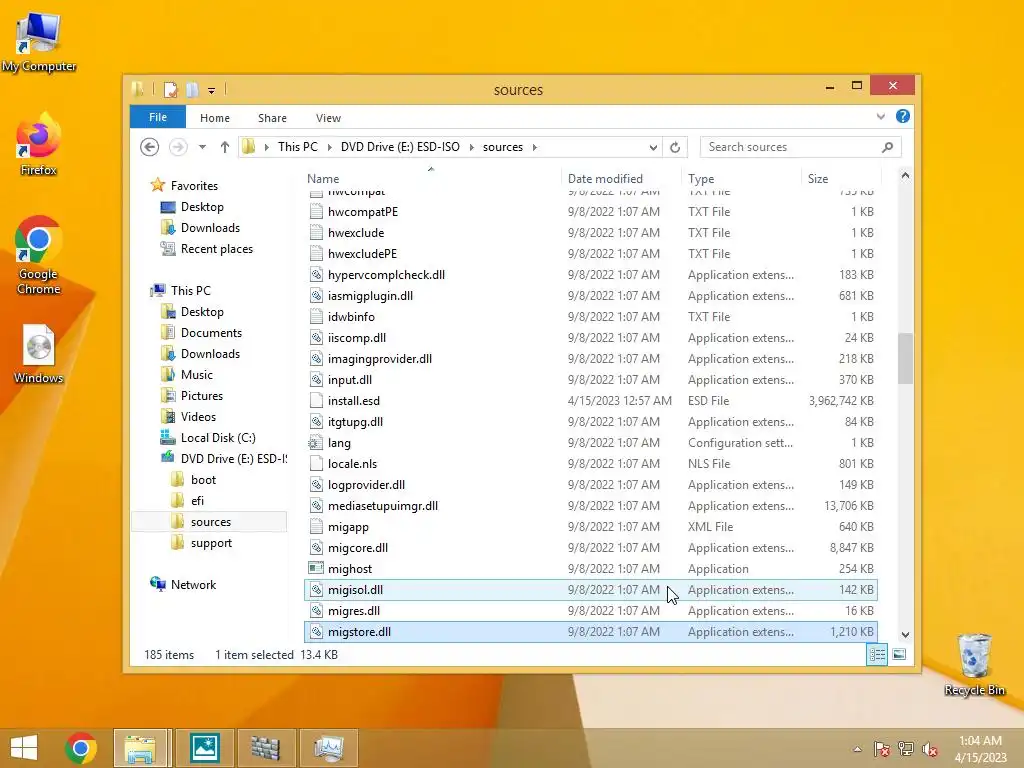1024x768 pixels.
Task: Click 'DVD Drive (E:) ESD-ISO' breadcrumb
Action: (x=400, y=147)
